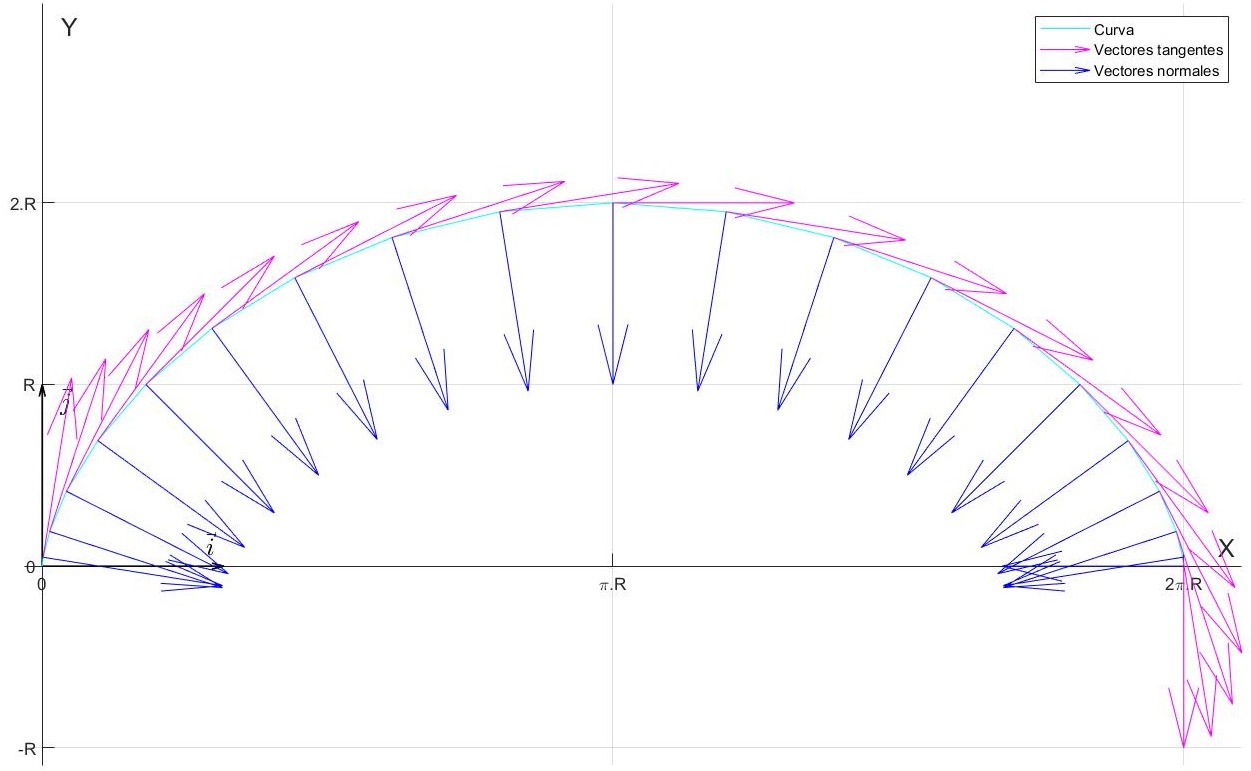Click the magenta arrow icon in legend

click(x=1061, y=50)
